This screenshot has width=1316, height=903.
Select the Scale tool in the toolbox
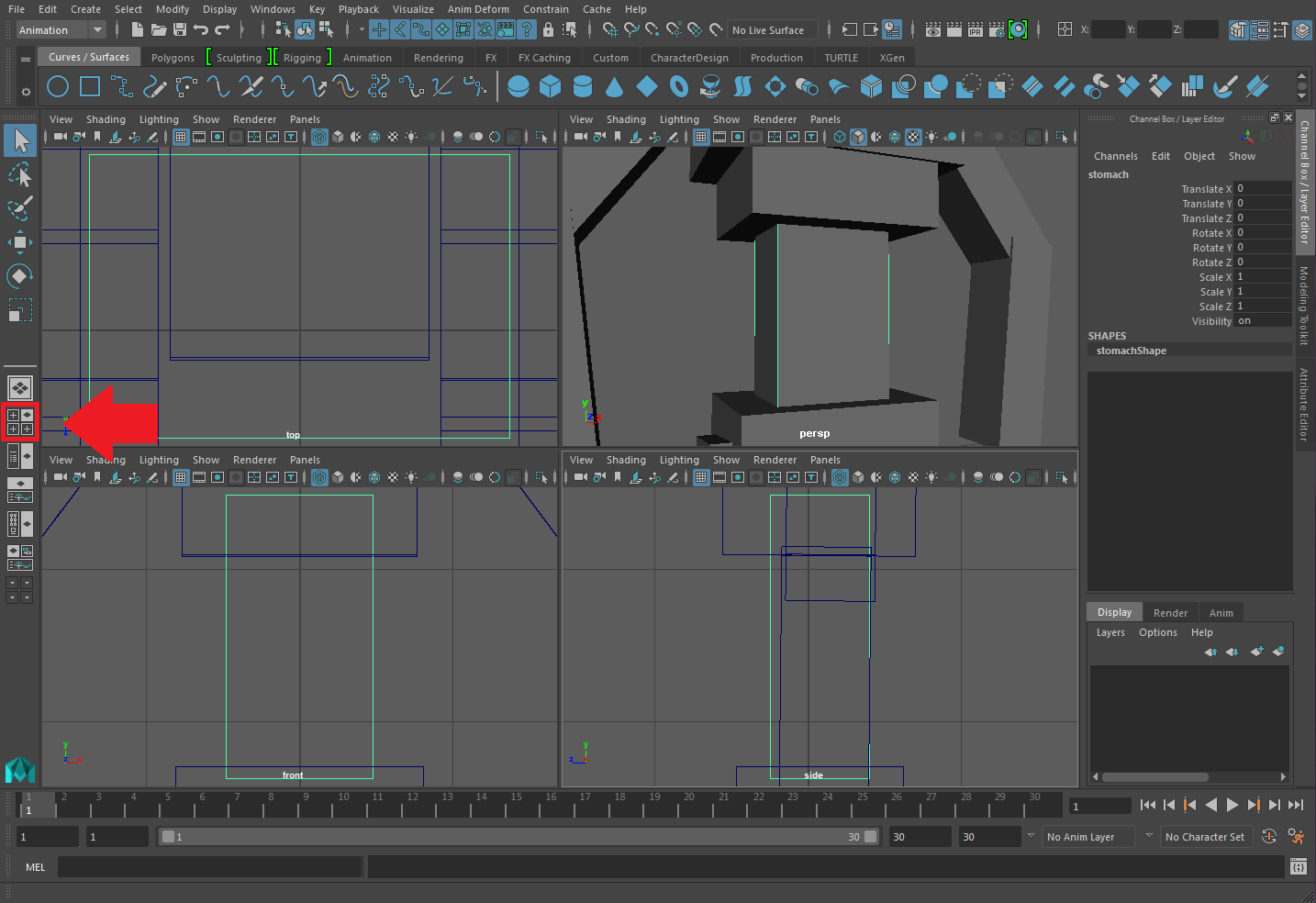coord(20,310)
